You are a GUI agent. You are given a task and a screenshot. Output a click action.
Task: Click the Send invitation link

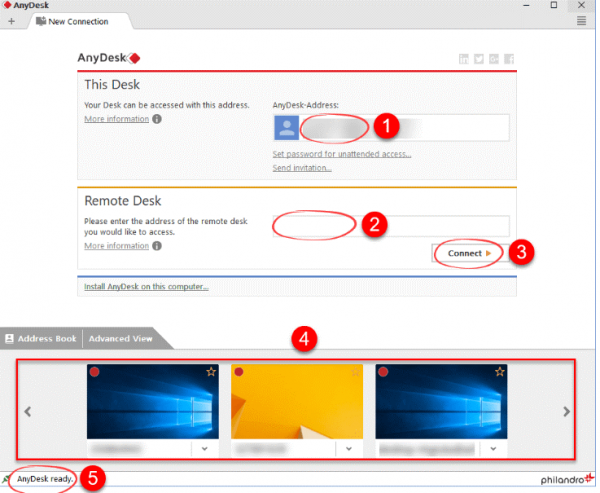coord(302,168)
